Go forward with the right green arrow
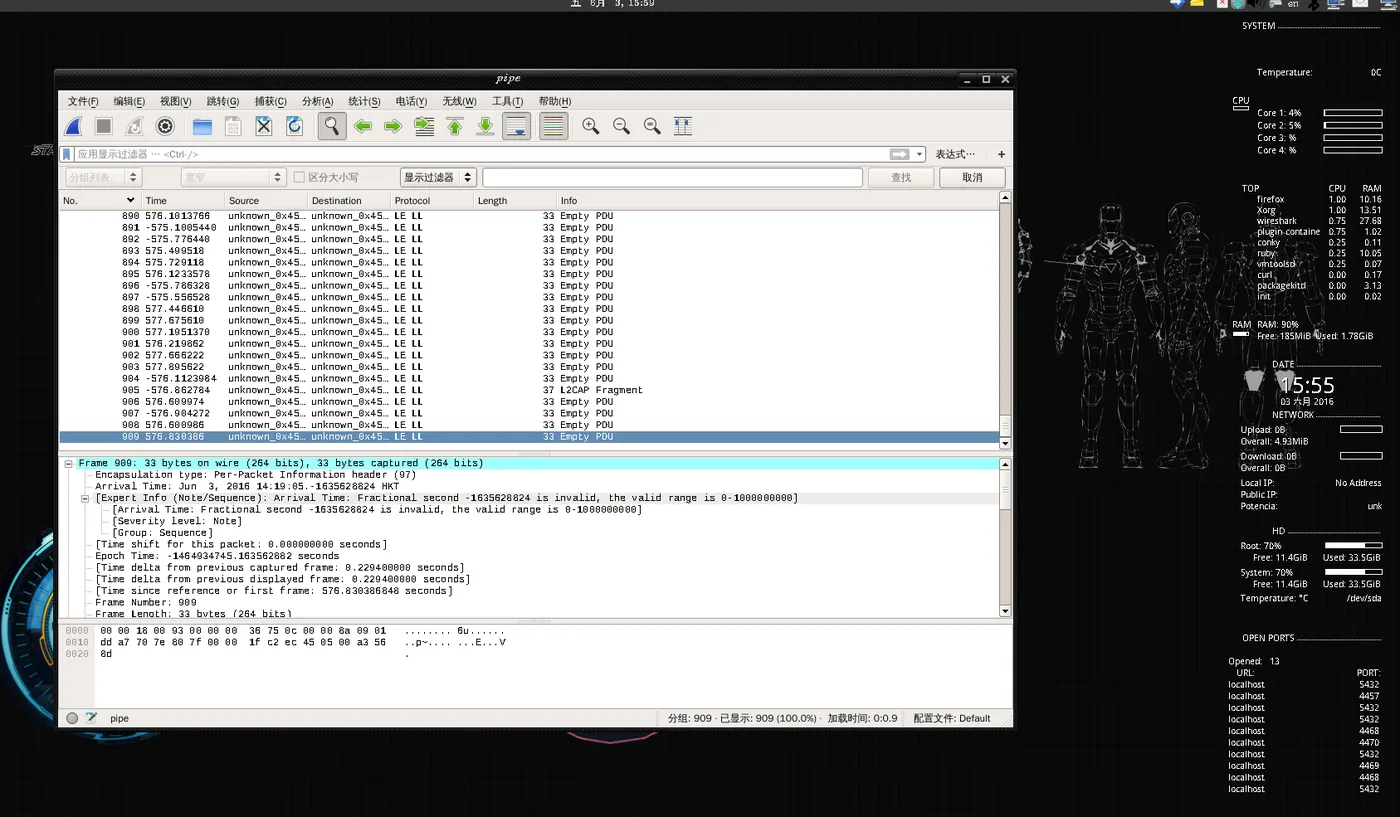1400x817 pixels. click(393, 127)
